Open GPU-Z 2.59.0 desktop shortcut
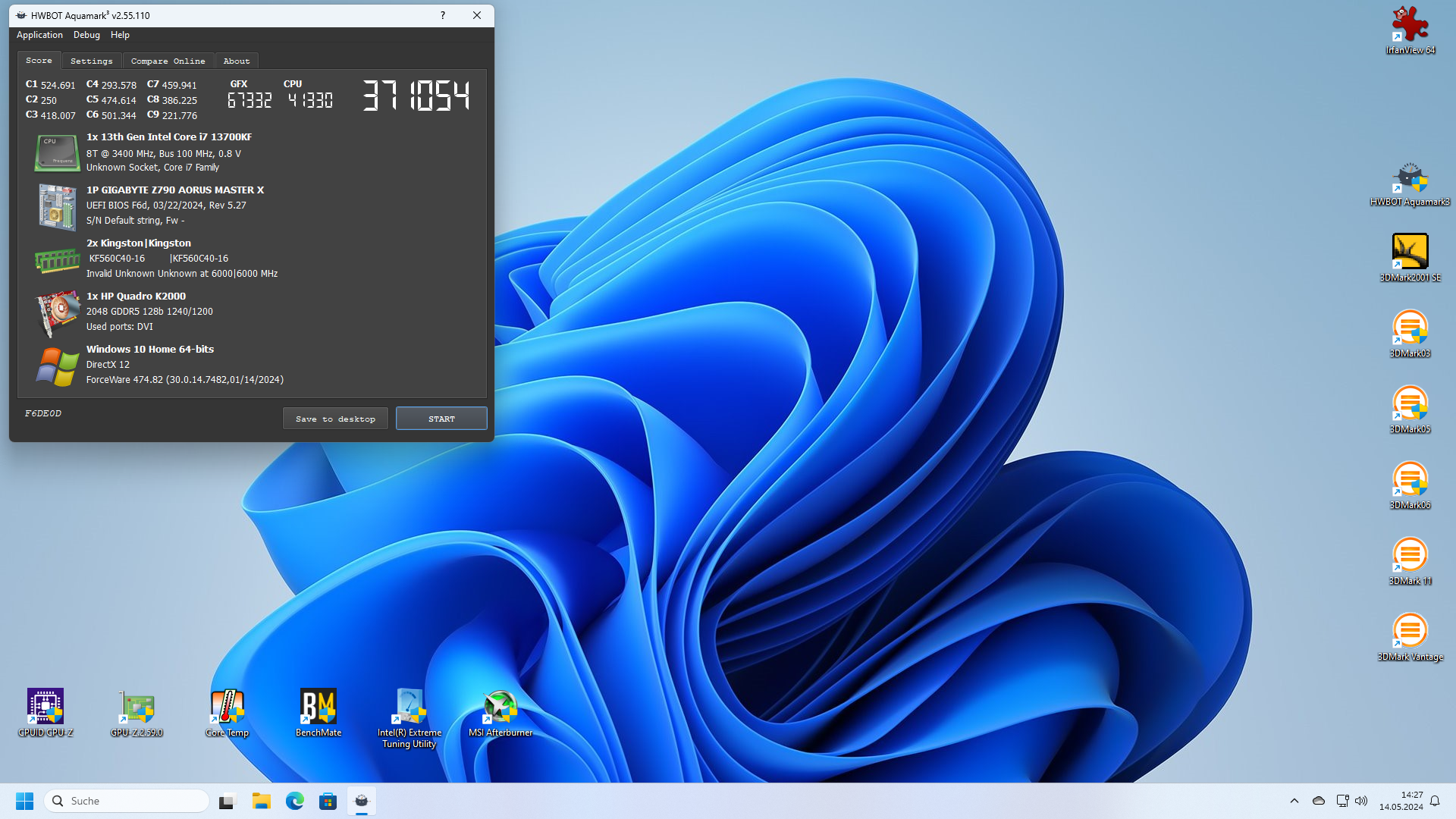1456x819 pixels. 136,713
